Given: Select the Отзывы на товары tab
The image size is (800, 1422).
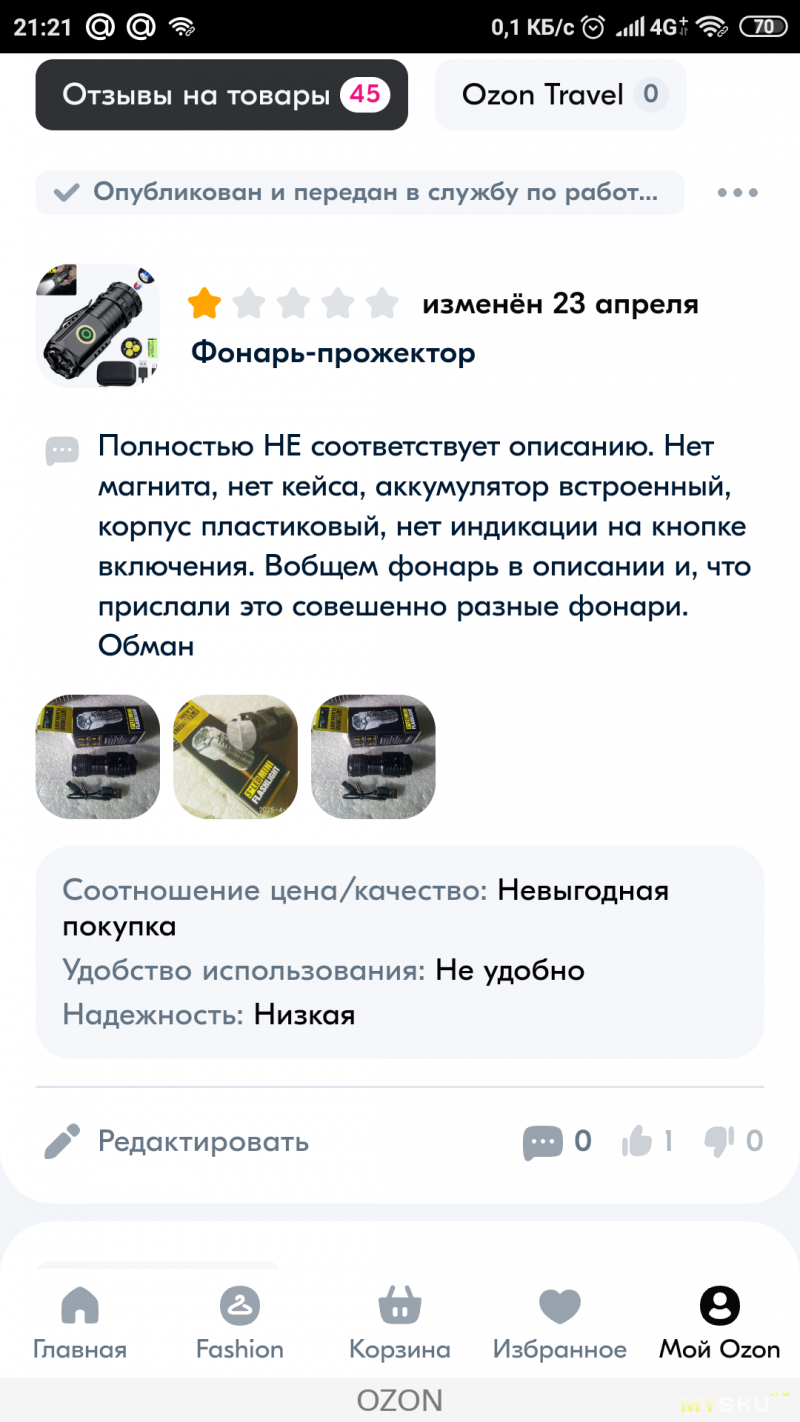Looking at the screenshot, I should tap(222, 95).
